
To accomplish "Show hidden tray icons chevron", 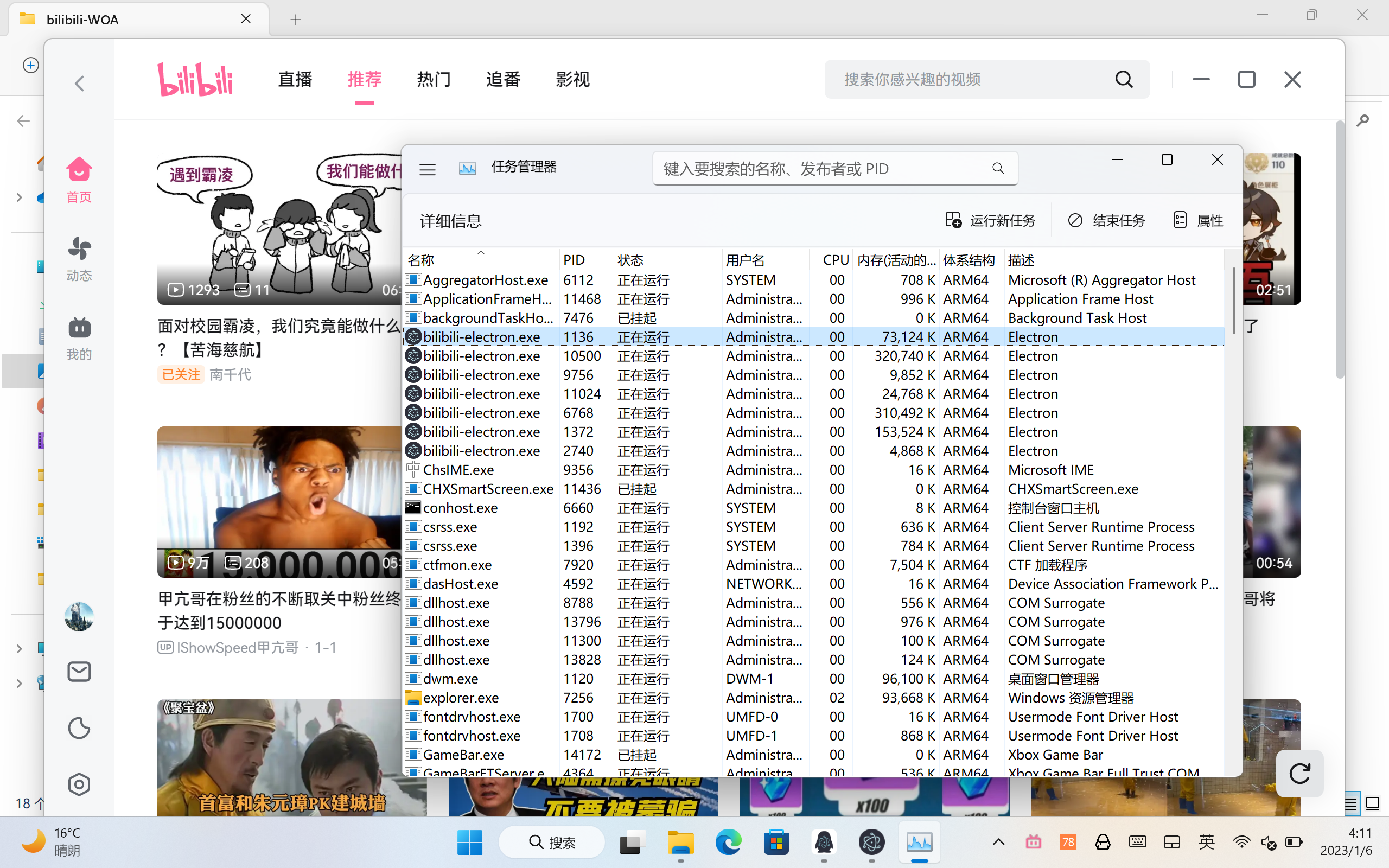I will click(x=999, y=842).
